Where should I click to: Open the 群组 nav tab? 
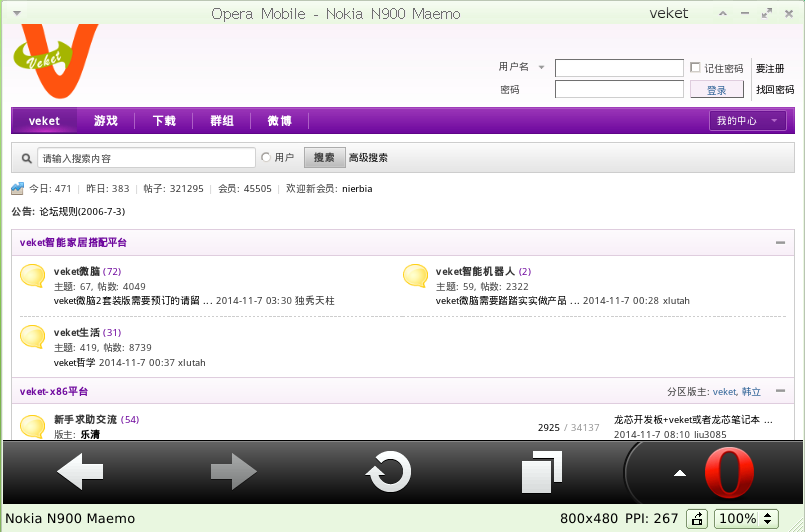(222, 121)
